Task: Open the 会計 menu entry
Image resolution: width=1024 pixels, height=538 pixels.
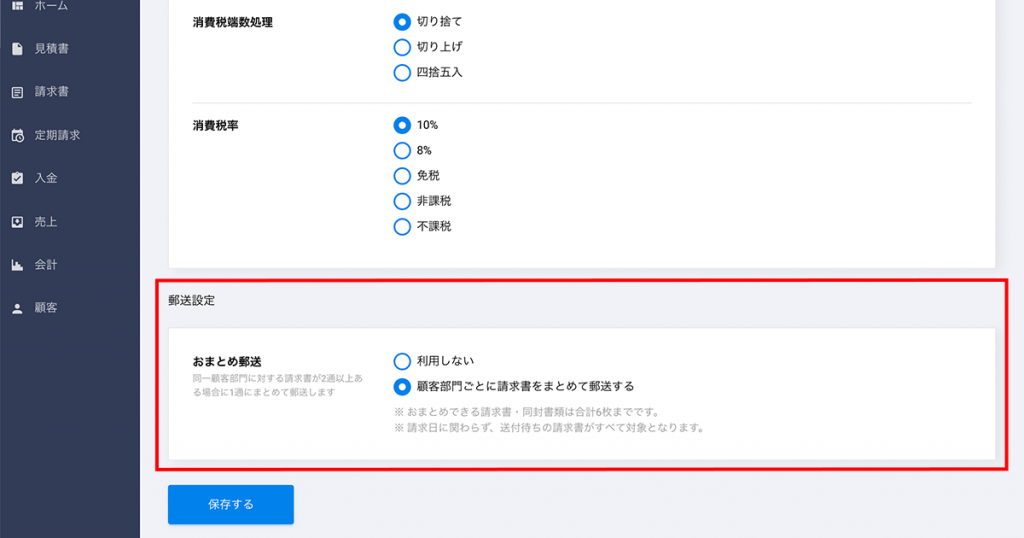Action: tap(46, 265)
